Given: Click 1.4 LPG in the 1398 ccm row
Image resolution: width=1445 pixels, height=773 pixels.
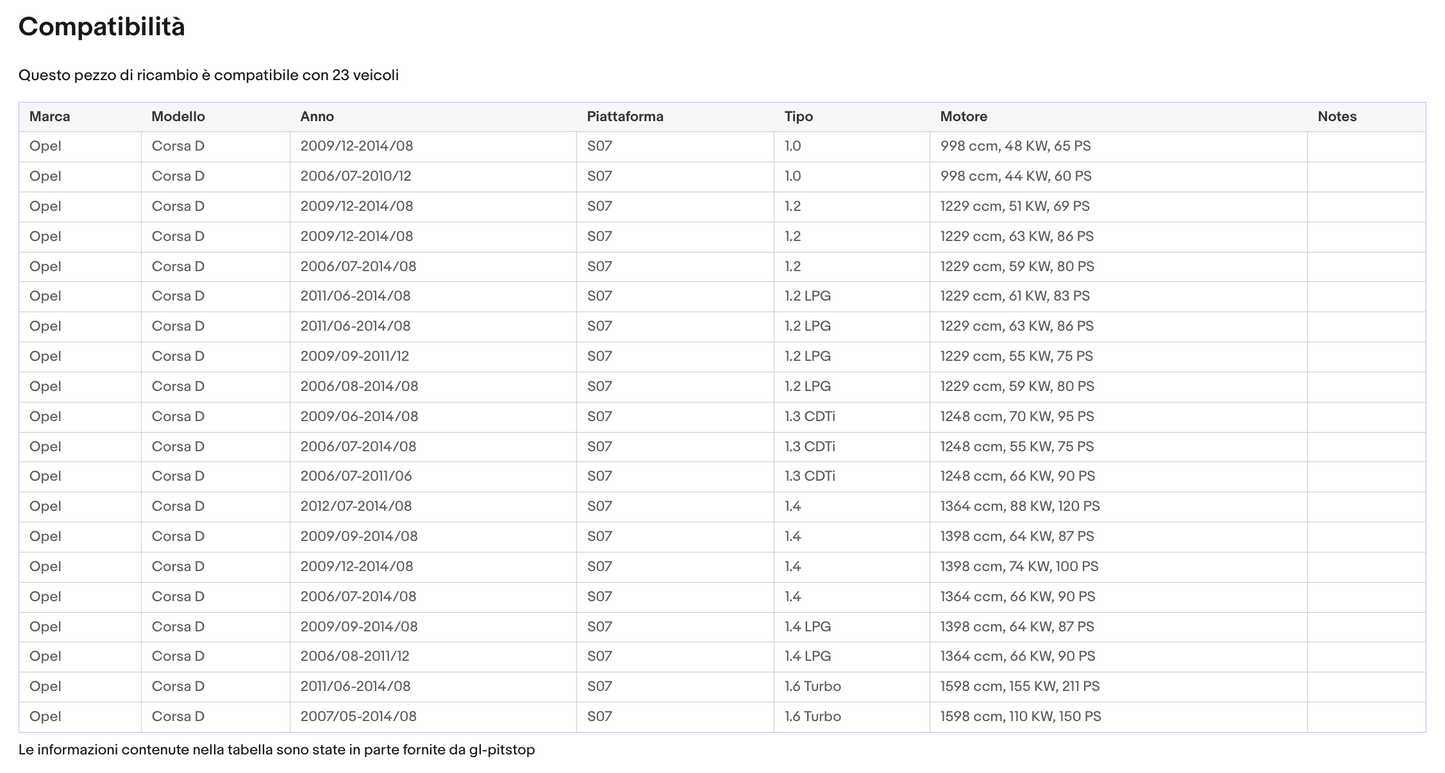Looking at the screenshot, I should pos(808,626).
